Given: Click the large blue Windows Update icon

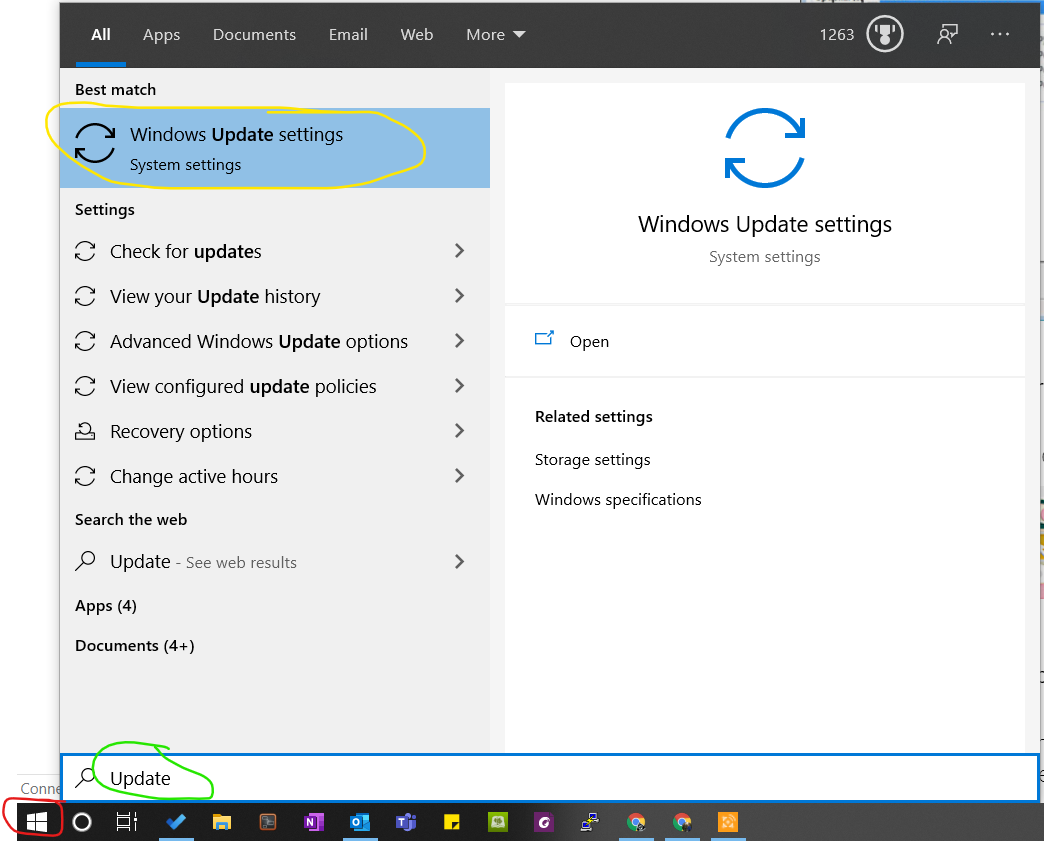Looking at the screenshot, I should [x=764, y=148].
